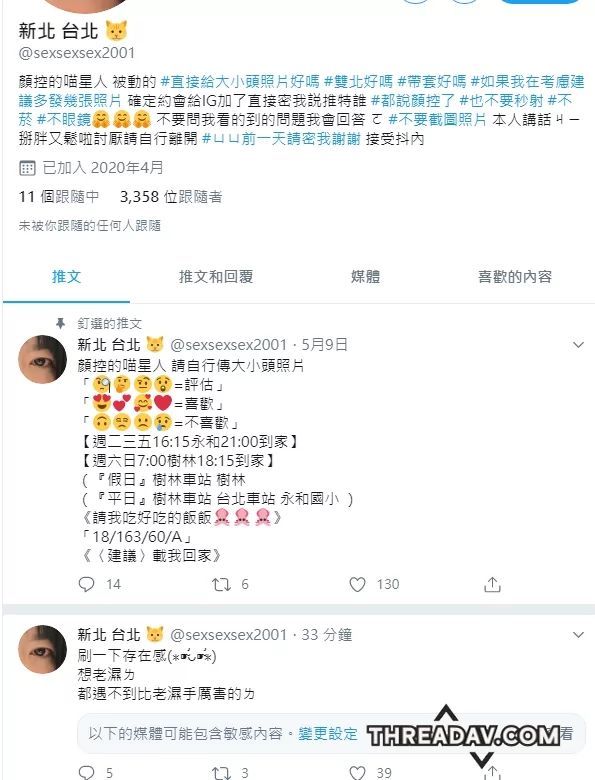Switch to the 推文和回覆 tab
This screenshot has width=595, height=780.
click(x=216, y=277)
